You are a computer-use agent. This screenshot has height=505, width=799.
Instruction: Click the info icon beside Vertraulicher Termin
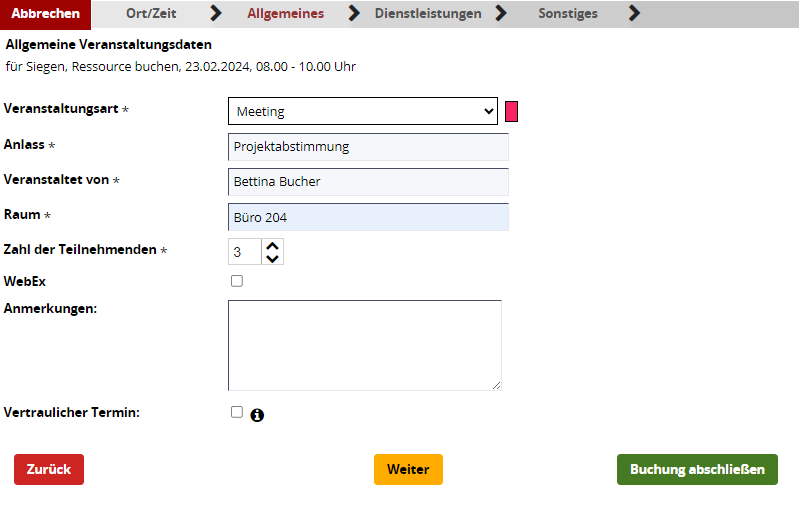tap(257, 415)
